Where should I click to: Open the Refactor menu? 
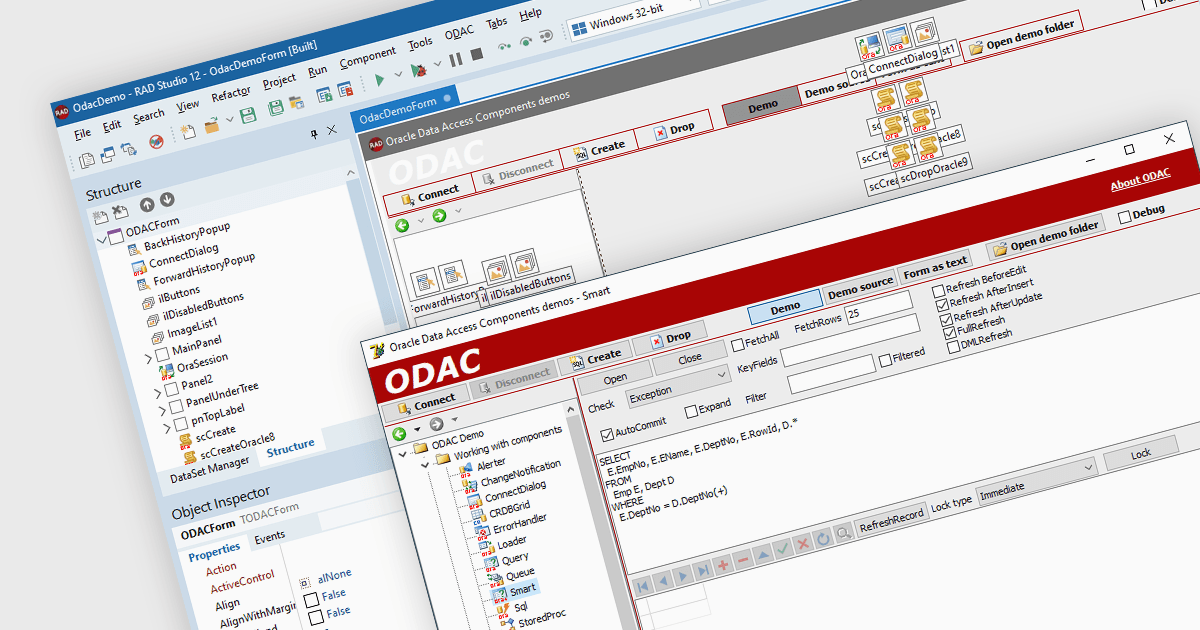pos(231,96)
